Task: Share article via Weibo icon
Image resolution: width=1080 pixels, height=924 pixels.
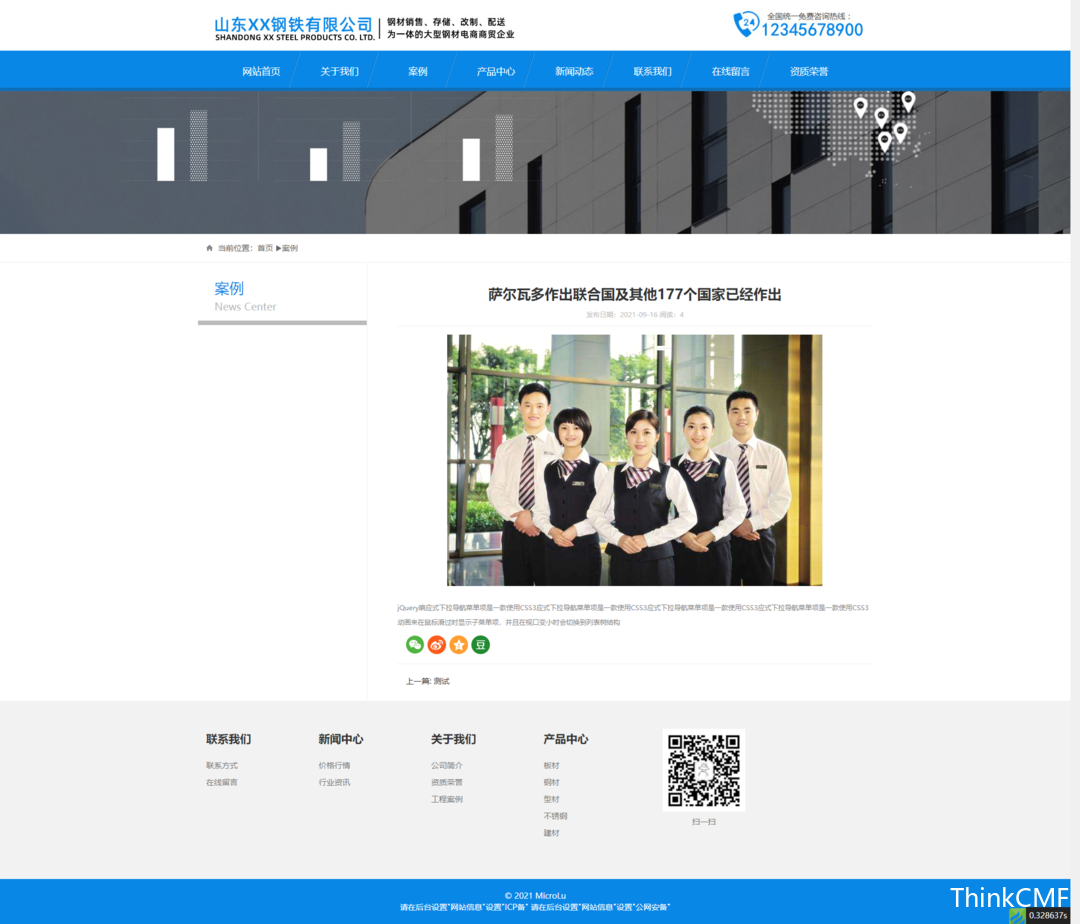Action: [437, 645]
